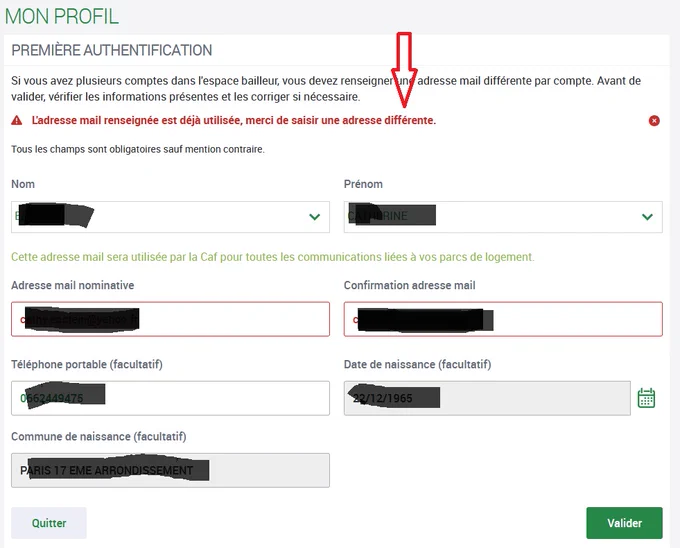
Task: Click the Quitter button
Action: click(x=49, y=523)
